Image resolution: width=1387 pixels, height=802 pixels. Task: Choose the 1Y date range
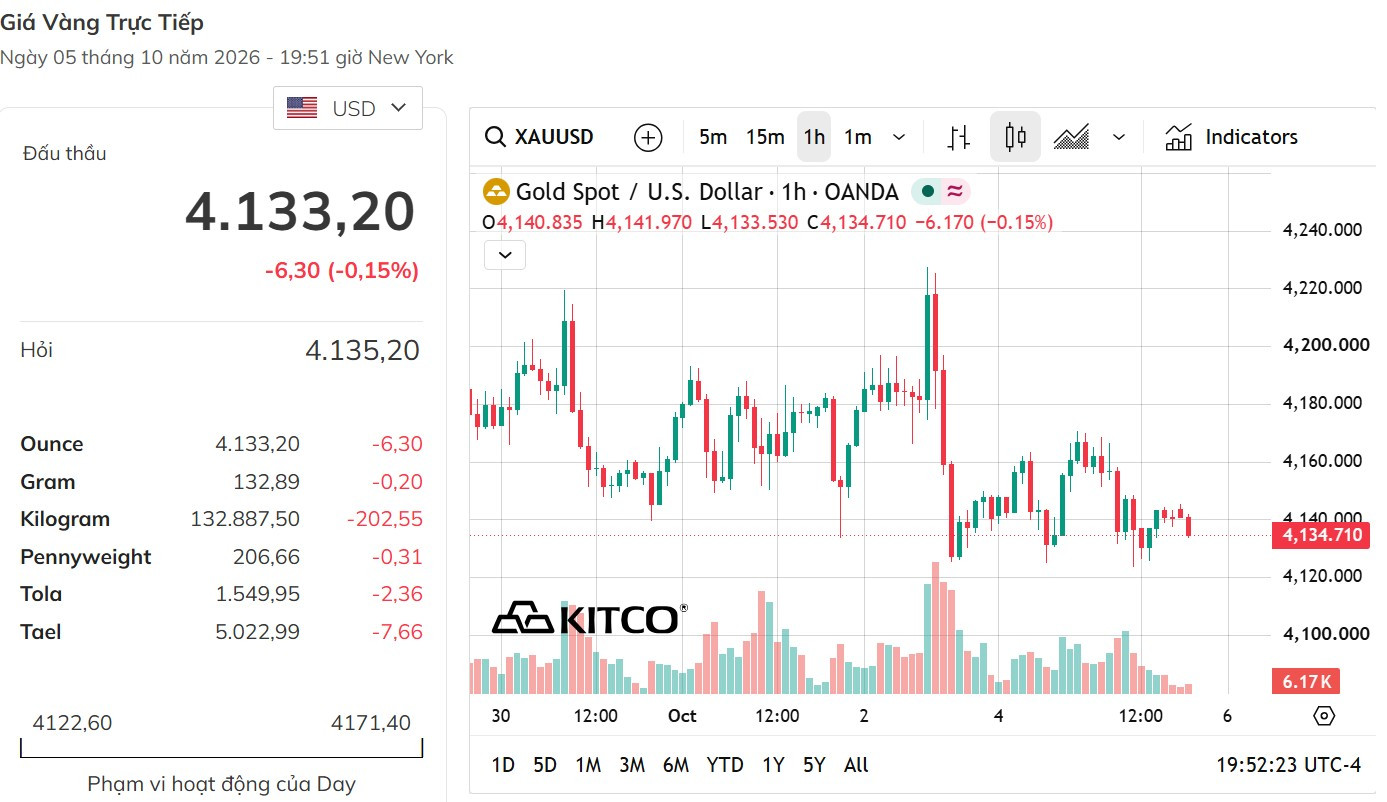coord(773,765)
